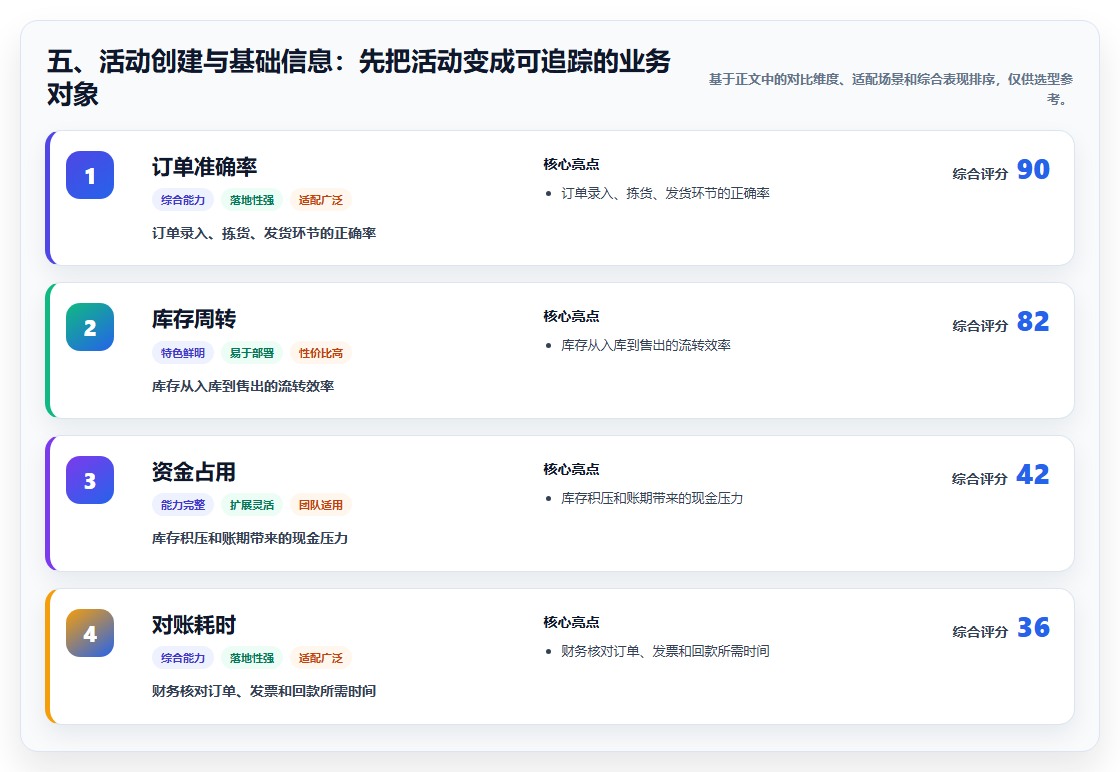Image resolution: width=1120 pixels, height=772 pixels.
Task: Click the score 82 value
Action: (x=1033, y=321)
